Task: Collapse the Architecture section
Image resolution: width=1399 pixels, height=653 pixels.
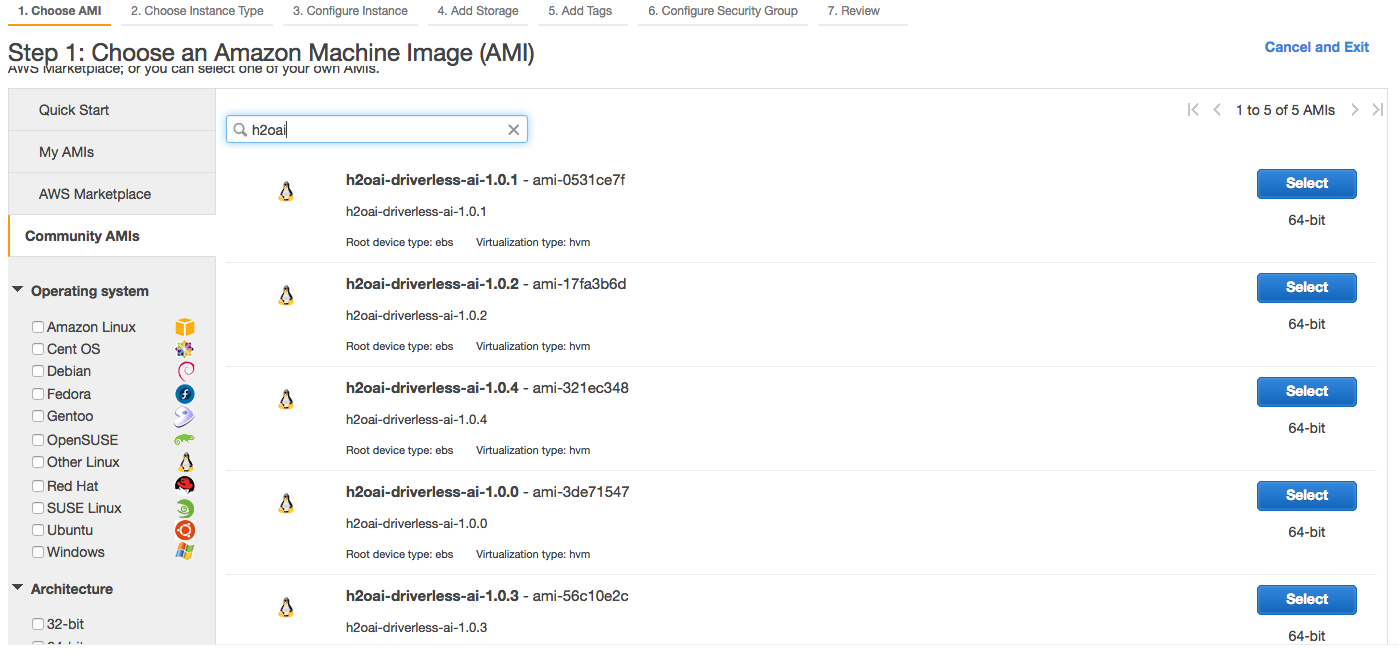Action: (16, 589)
